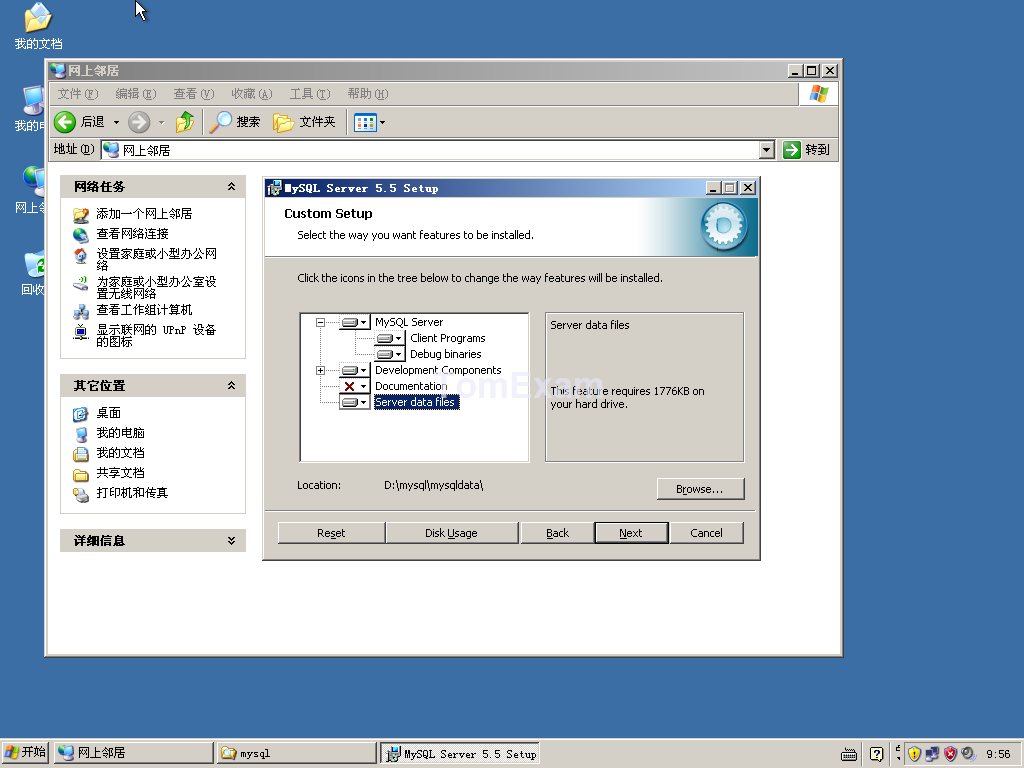Click 显示联网的 UPnP 设备的图标 link
Image resolution: width=1024 pixels, height=768 pixels.
pos(156,336)
